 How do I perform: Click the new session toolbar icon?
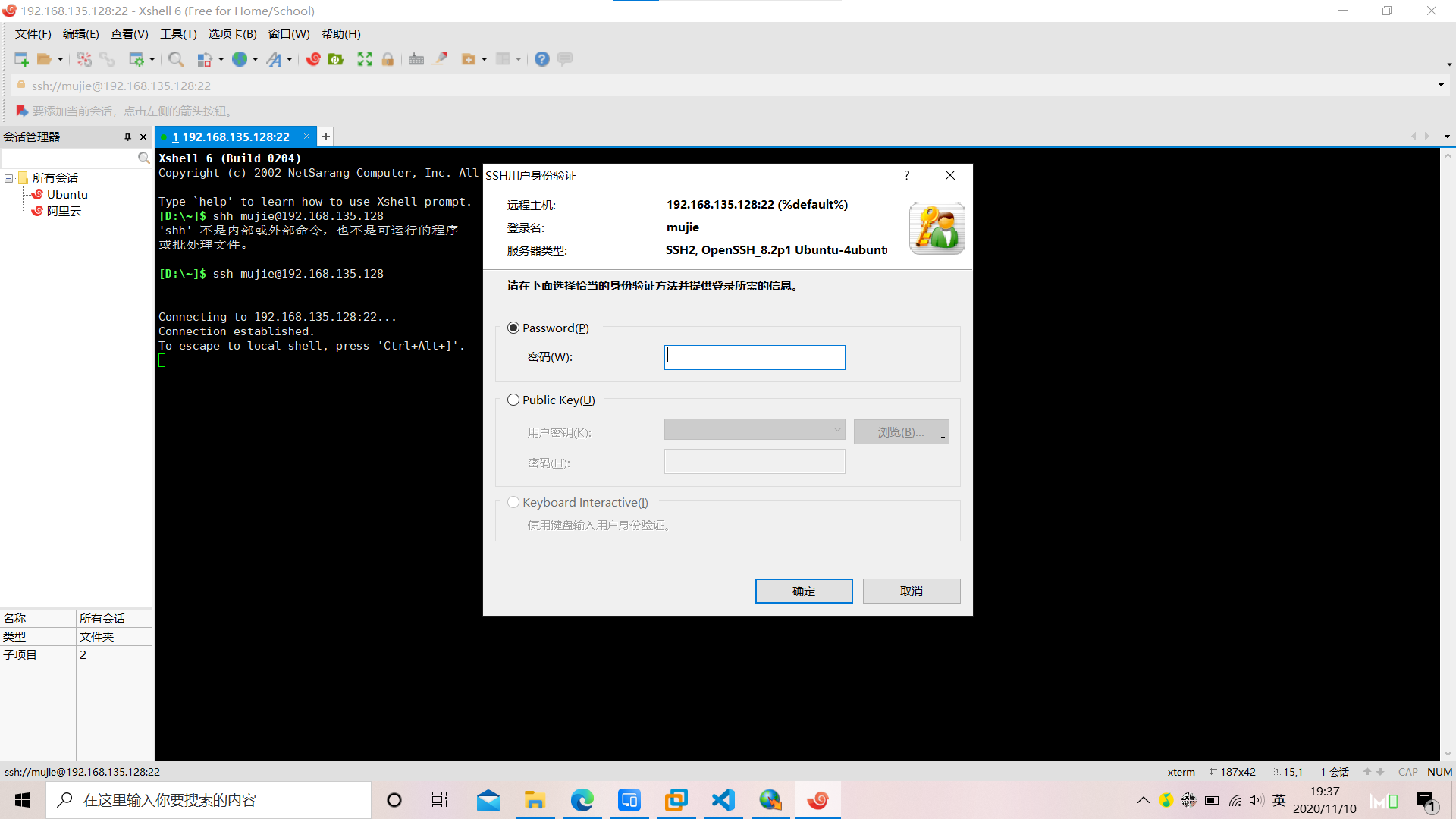(21, 59)
